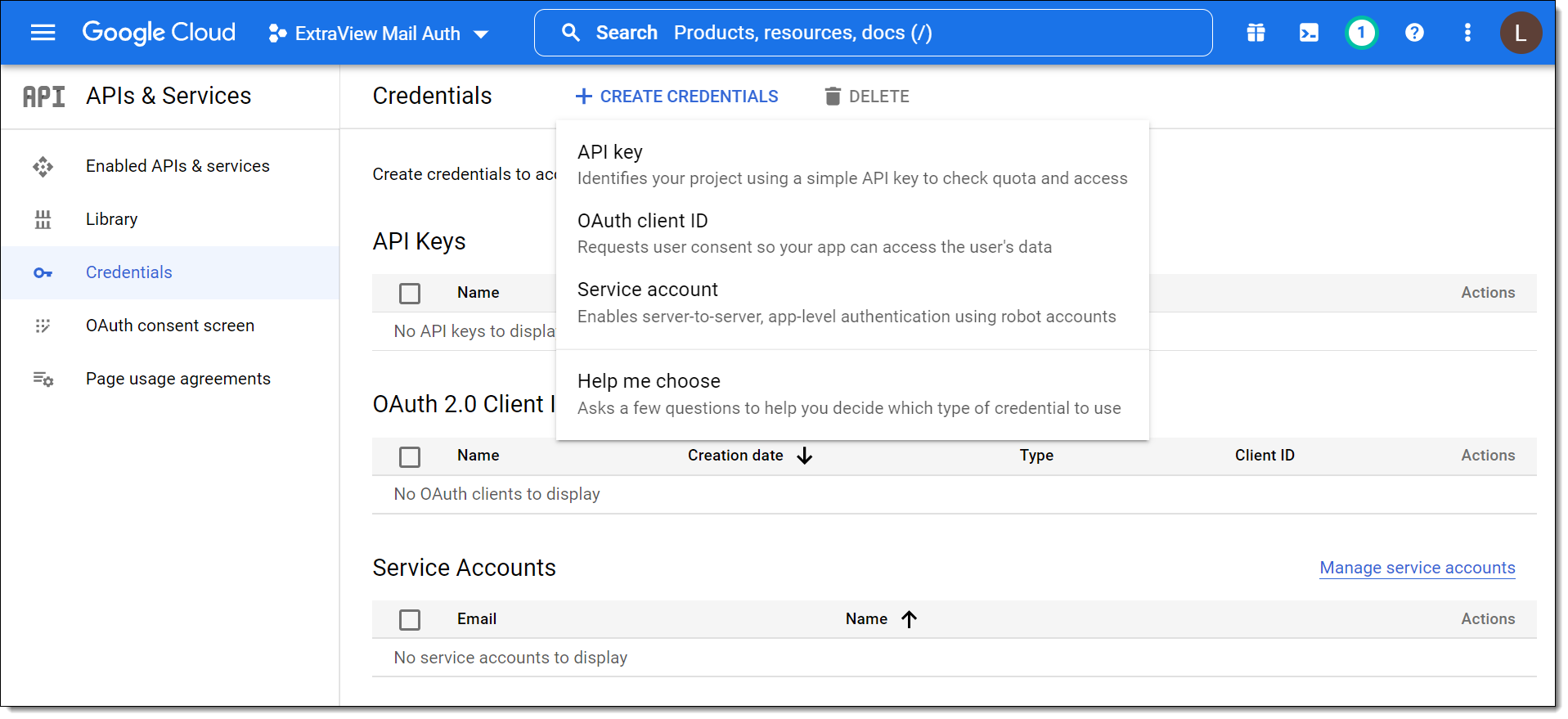Click the Google Cloud logo
The width and height of the screenshot is (1568, 719).
159,33
